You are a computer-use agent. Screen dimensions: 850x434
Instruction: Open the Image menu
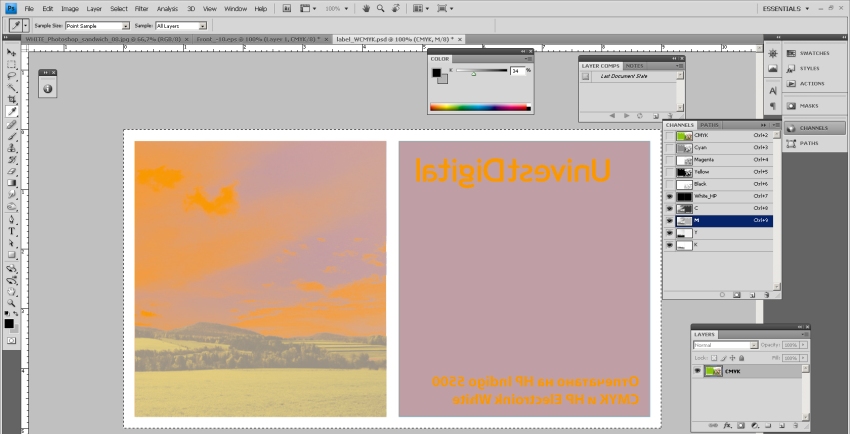coord(69,9)
